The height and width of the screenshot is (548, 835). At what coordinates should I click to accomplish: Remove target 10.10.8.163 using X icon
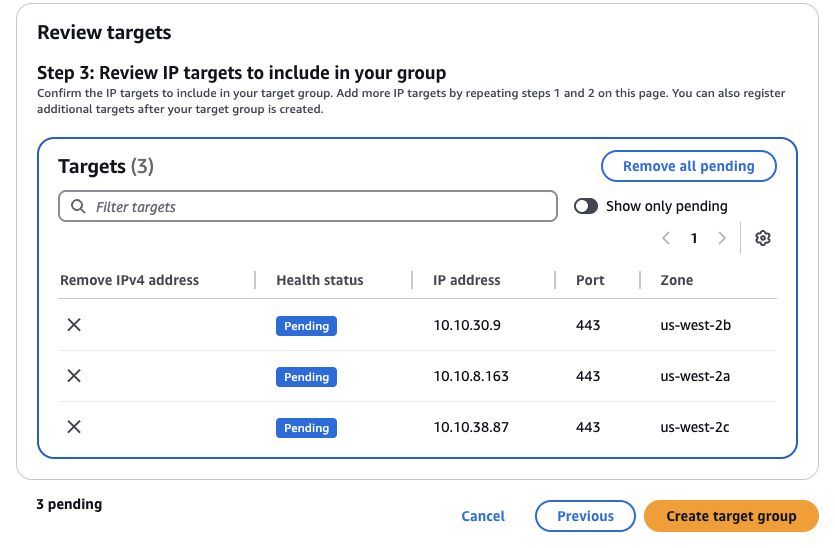click(x=74, y=376)
